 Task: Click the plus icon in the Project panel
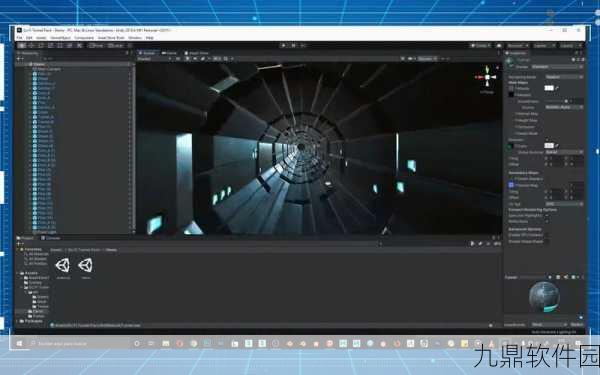click(x=18, y=244)
